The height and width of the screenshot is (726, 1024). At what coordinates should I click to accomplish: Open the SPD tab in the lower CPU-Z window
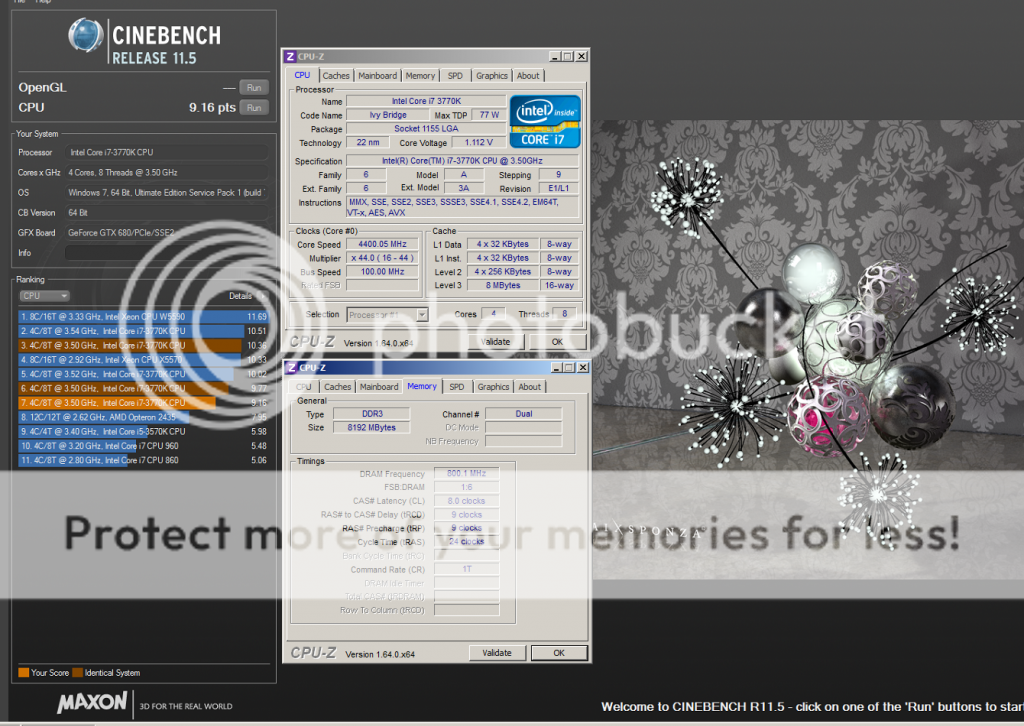(x=457, y=387)
